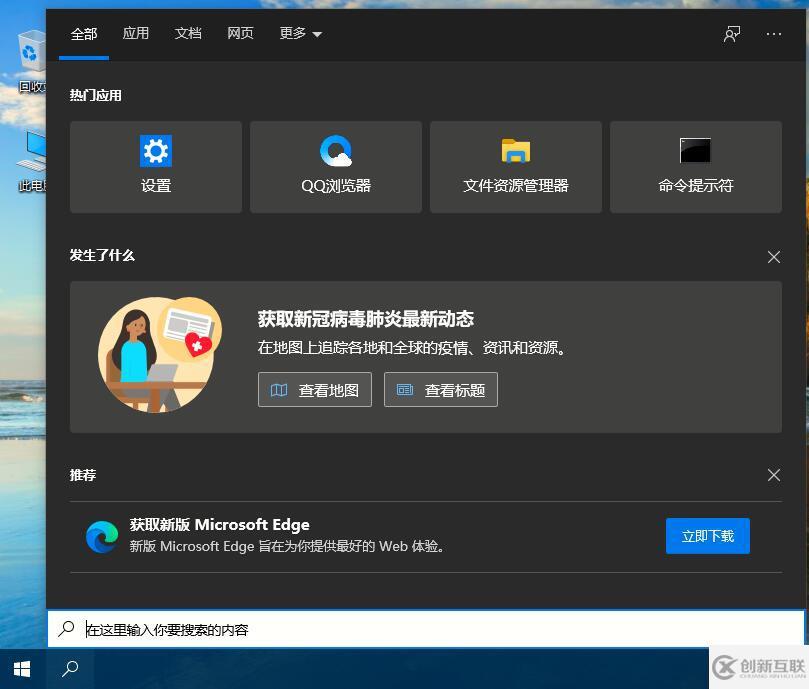This screenshot has height=689, width=809.
Task: Click the magnifier icon in search box
Action: (66, 629)
